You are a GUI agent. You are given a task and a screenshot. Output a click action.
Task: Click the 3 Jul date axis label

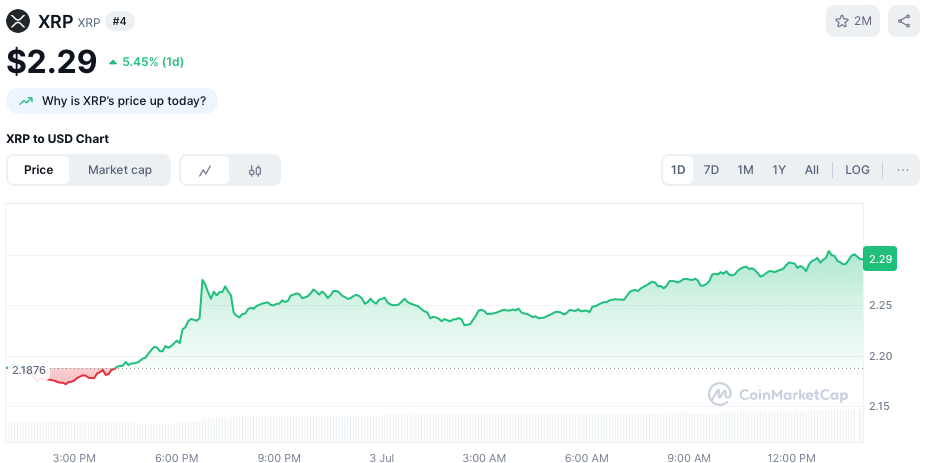pyautogui.click(x=381, y=458)
